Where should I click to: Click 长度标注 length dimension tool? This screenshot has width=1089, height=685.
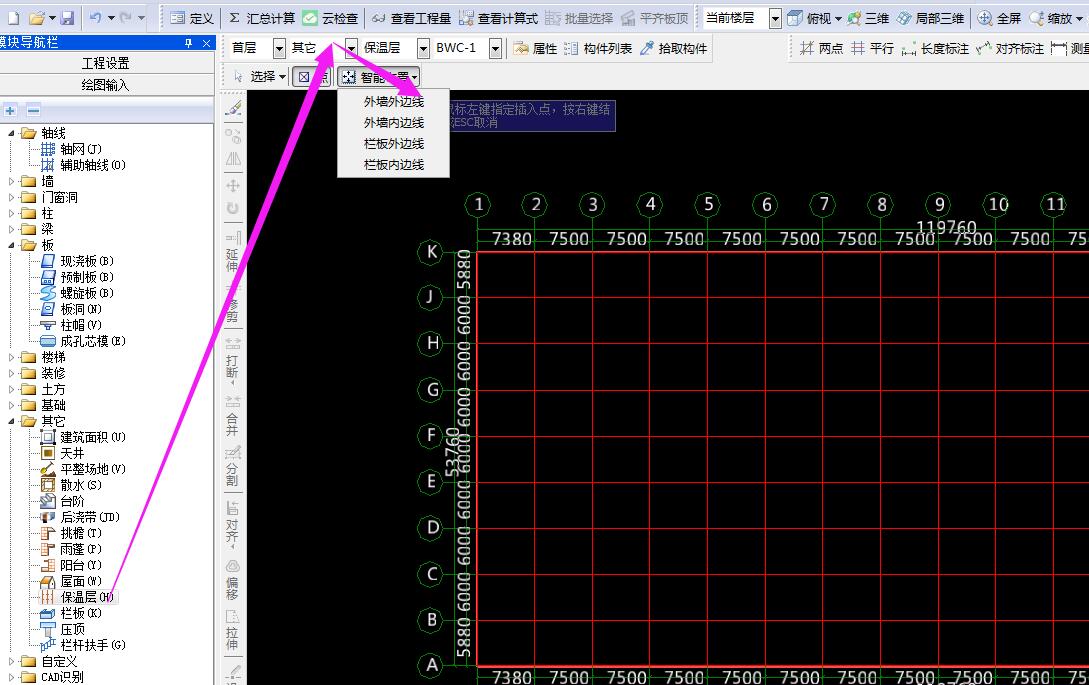935,48
